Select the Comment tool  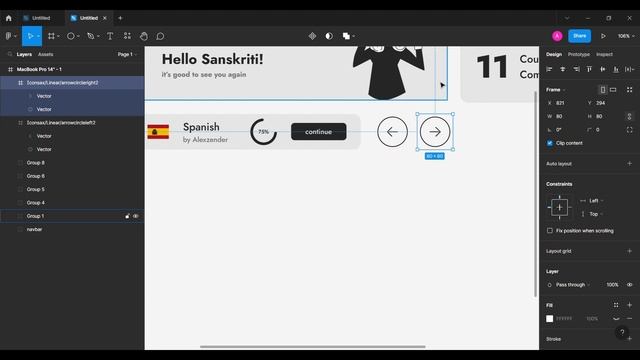pyautogui.click(x=160, y=36)
